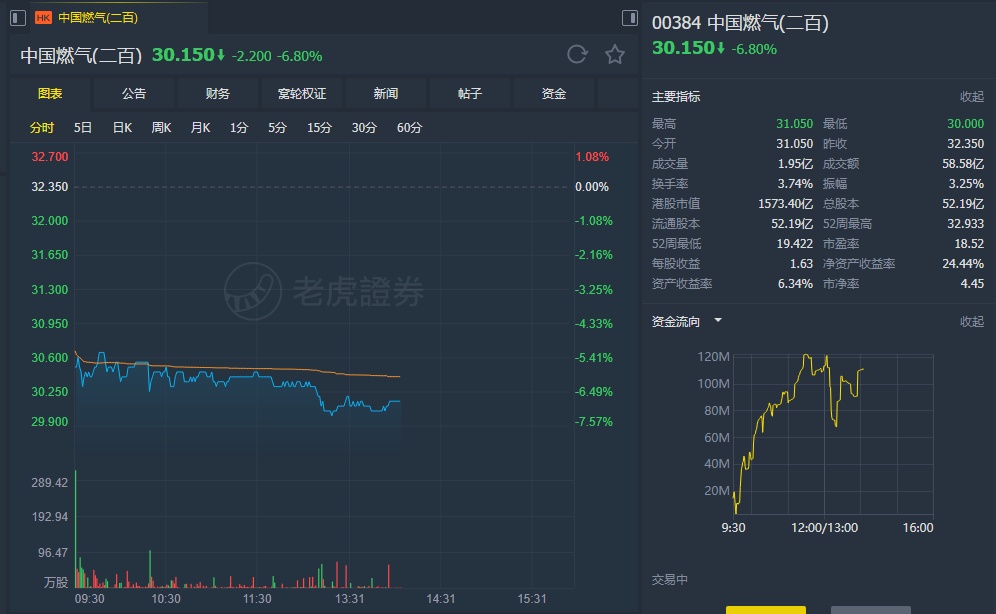Click the 最高 value 31.050
This screenshot has width=996, height=614.
[x=794, y=124]
